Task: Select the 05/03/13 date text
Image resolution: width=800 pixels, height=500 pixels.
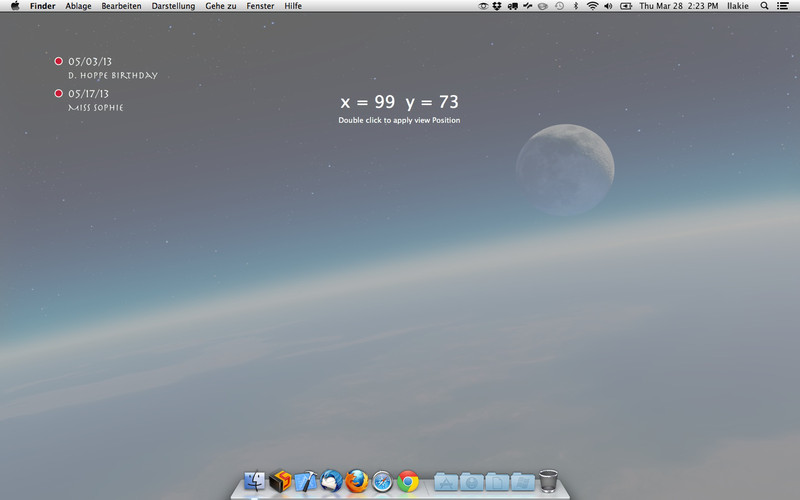Action: [x=90, y=62]
